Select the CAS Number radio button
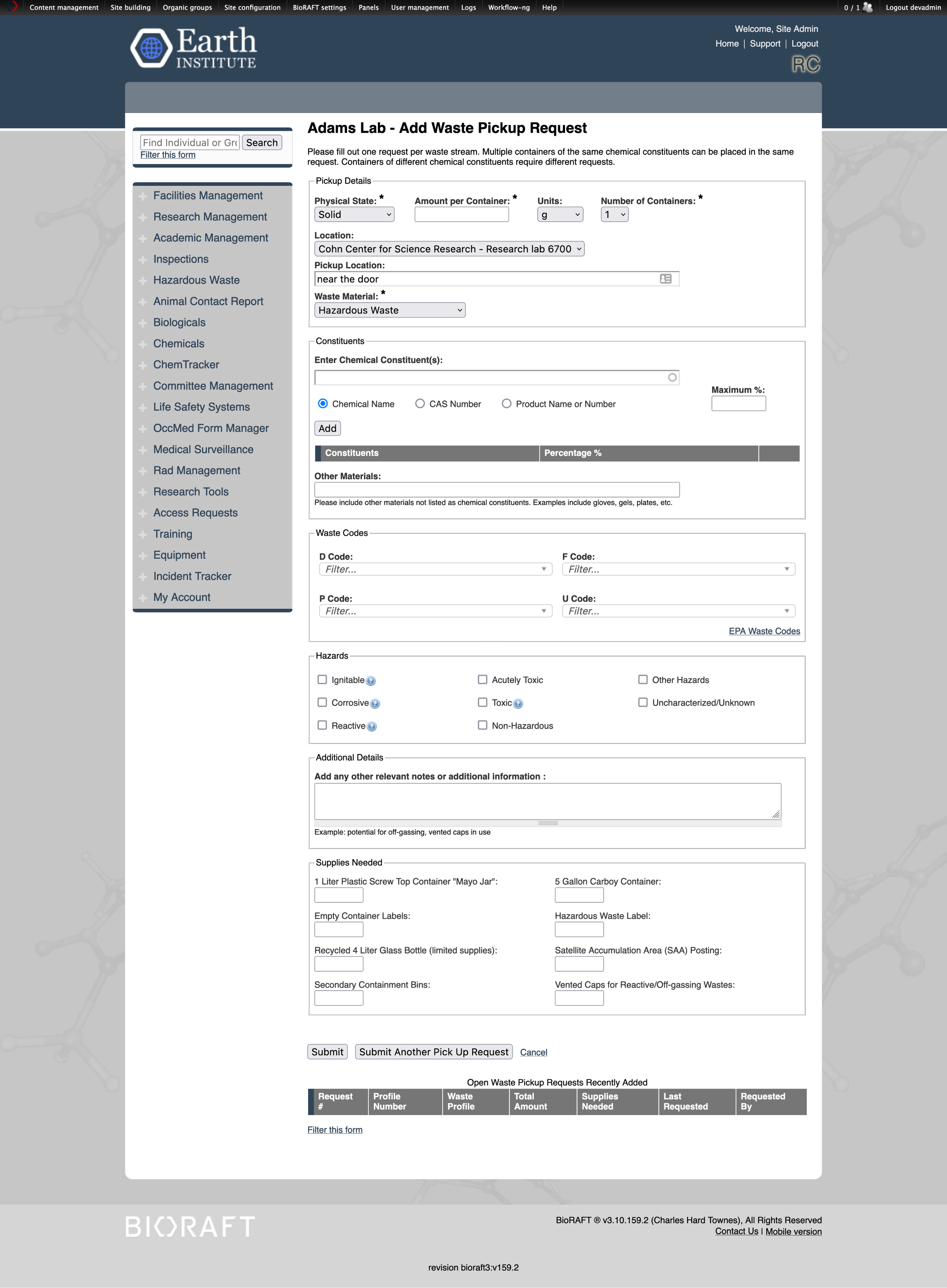 [x=420, y=403]
